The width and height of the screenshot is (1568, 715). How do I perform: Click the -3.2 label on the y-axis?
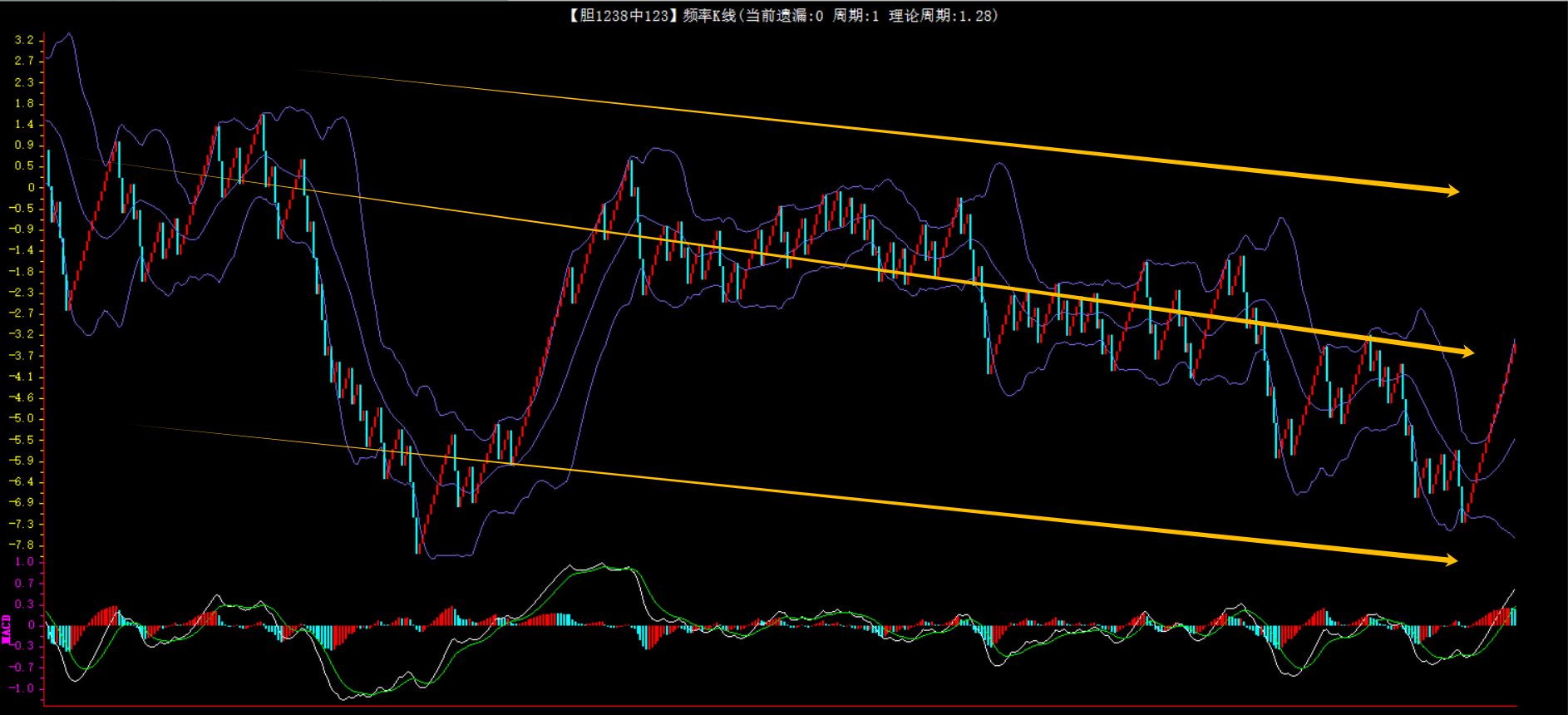point(22,334)
